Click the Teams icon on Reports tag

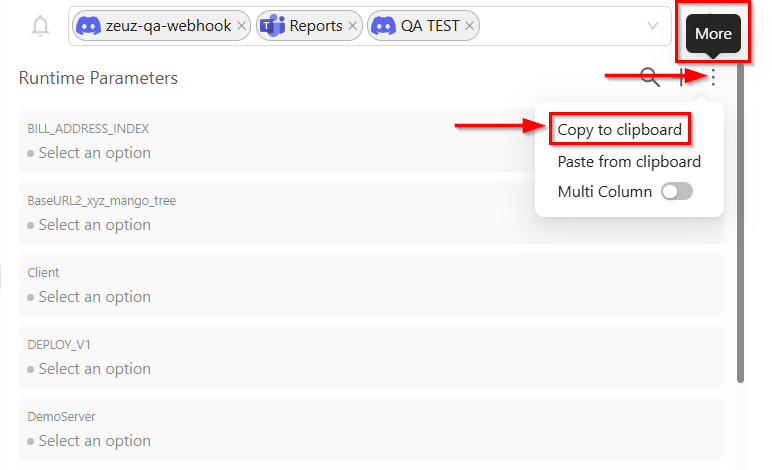[272, 26]
